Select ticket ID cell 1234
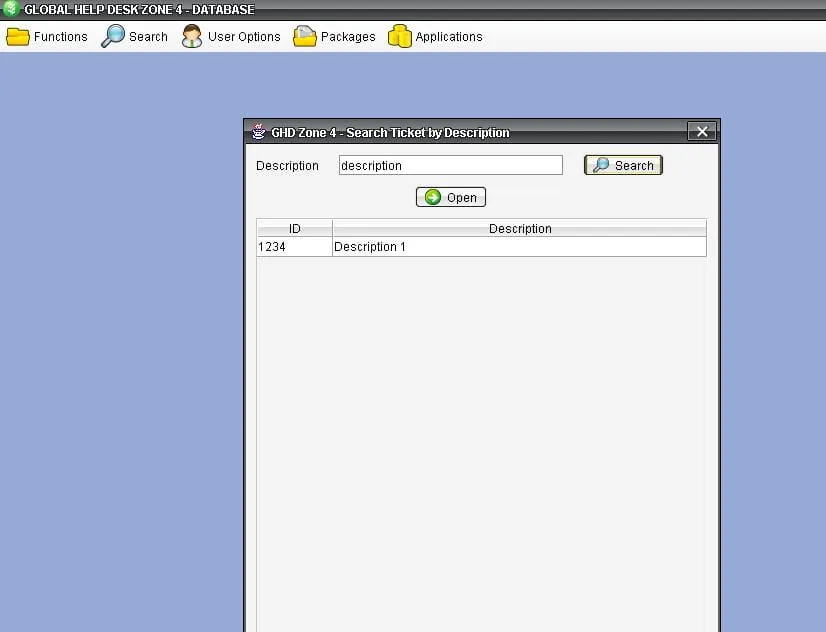This screenshot has height=632, width=826. (x=294, y=246)
